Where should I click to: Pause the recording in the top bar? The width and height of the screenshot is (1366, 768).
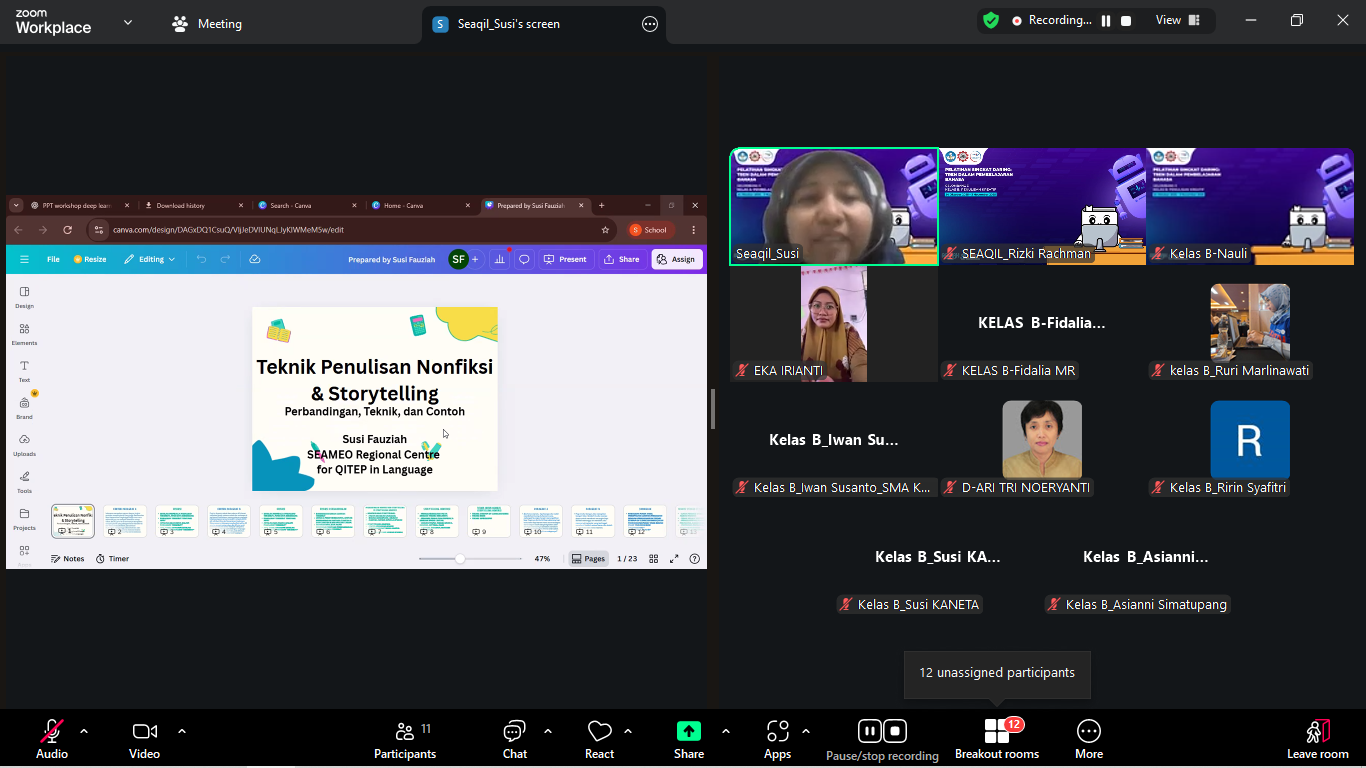pos(1106,20)
